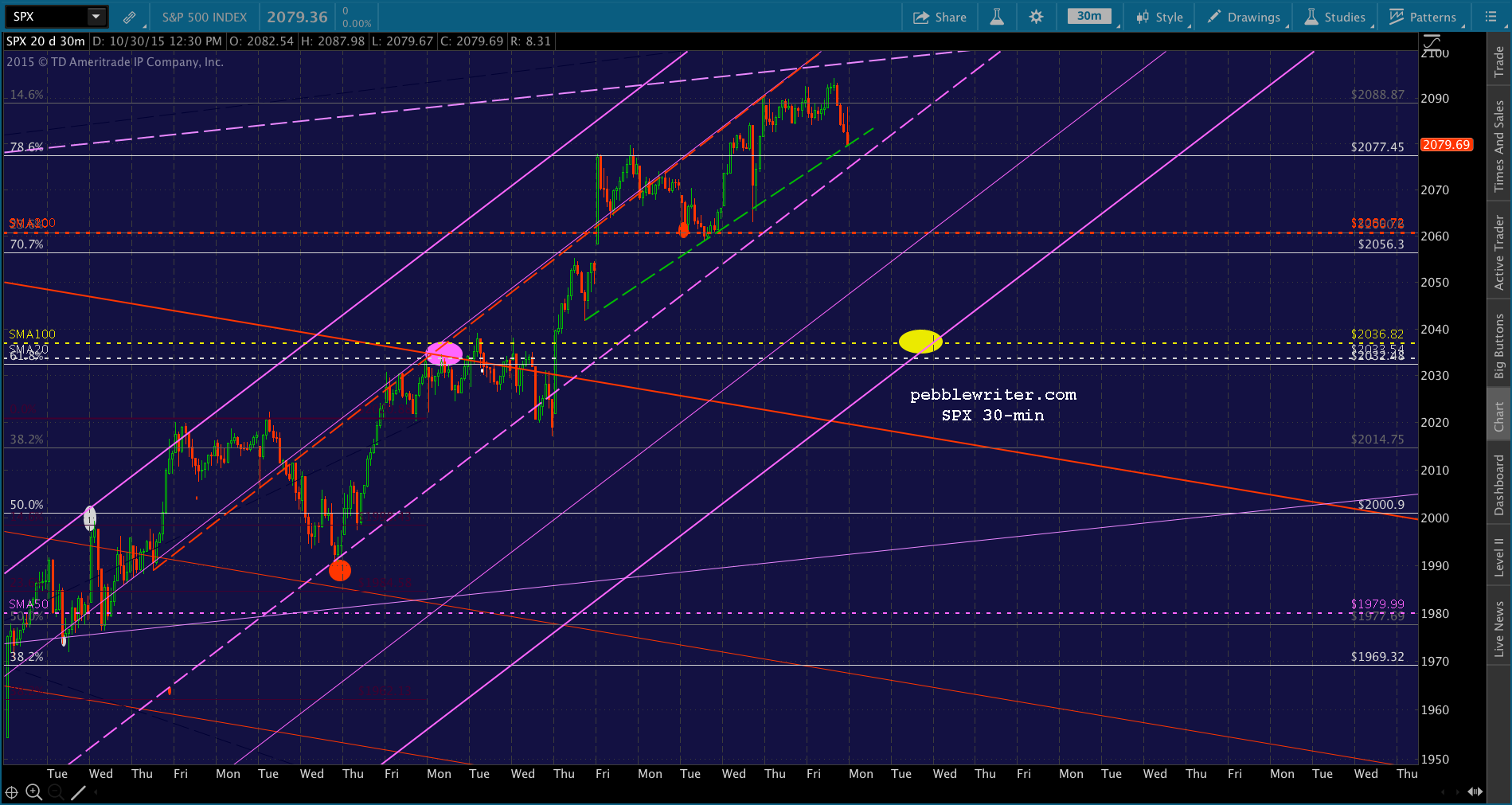The width and height of the screenshot is (1512, 805).
Task: Expand the Style dropdown menu
Action: point(1160,17)
